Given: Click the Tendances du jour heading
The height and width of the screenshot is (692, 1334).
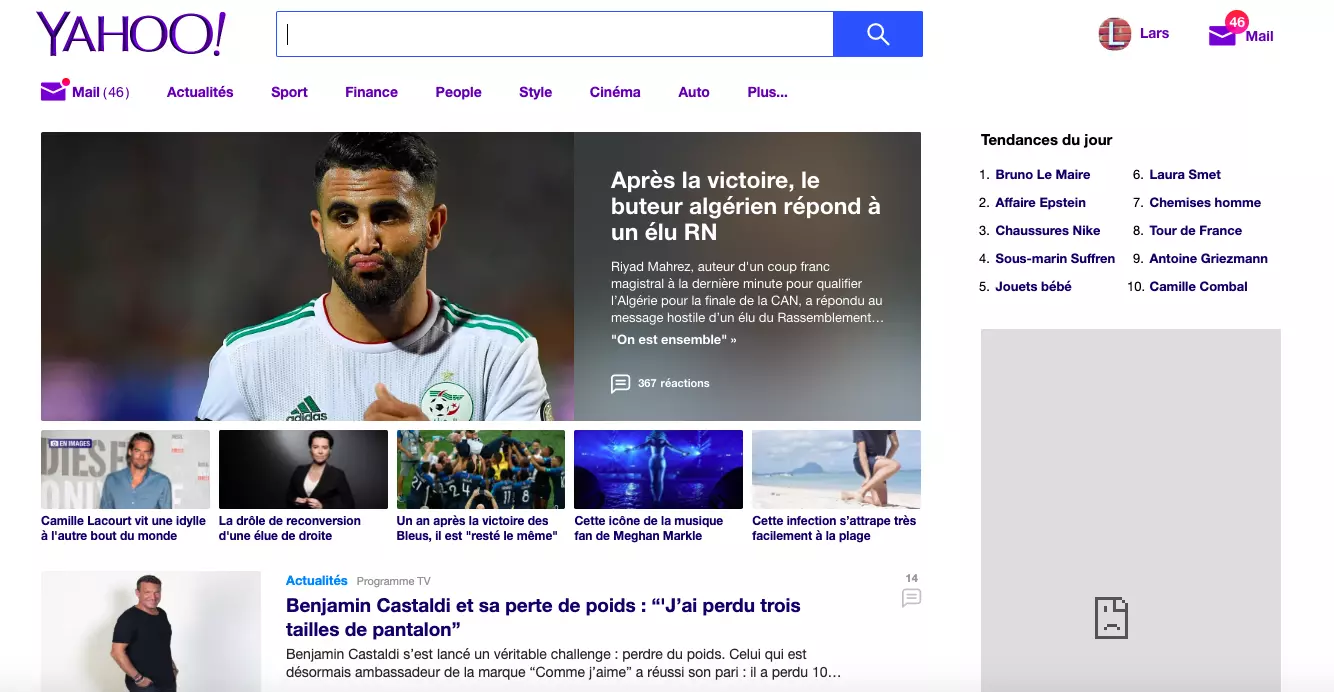Looking at the screenshot, I should [1046, 140].
